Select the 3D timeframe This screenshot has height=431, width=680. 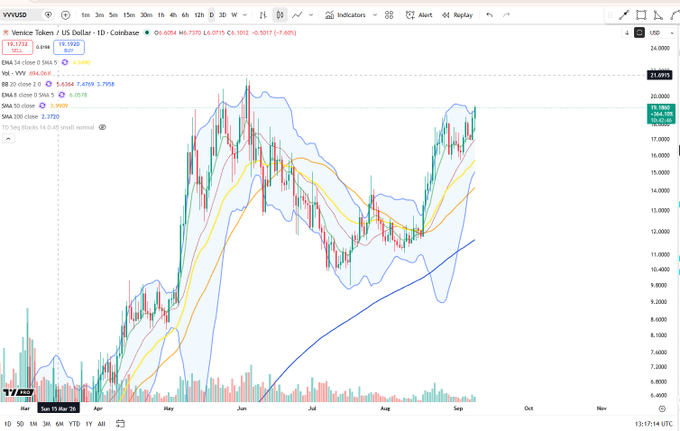pos(222,15)
